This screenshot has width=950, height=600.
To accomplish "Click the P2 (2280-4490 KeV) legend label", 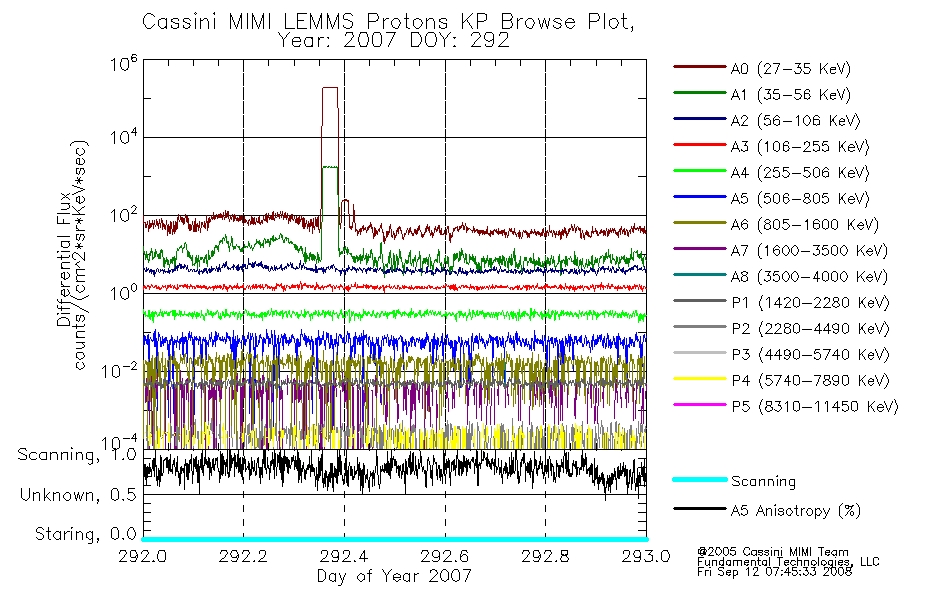I will coord(810,329).
